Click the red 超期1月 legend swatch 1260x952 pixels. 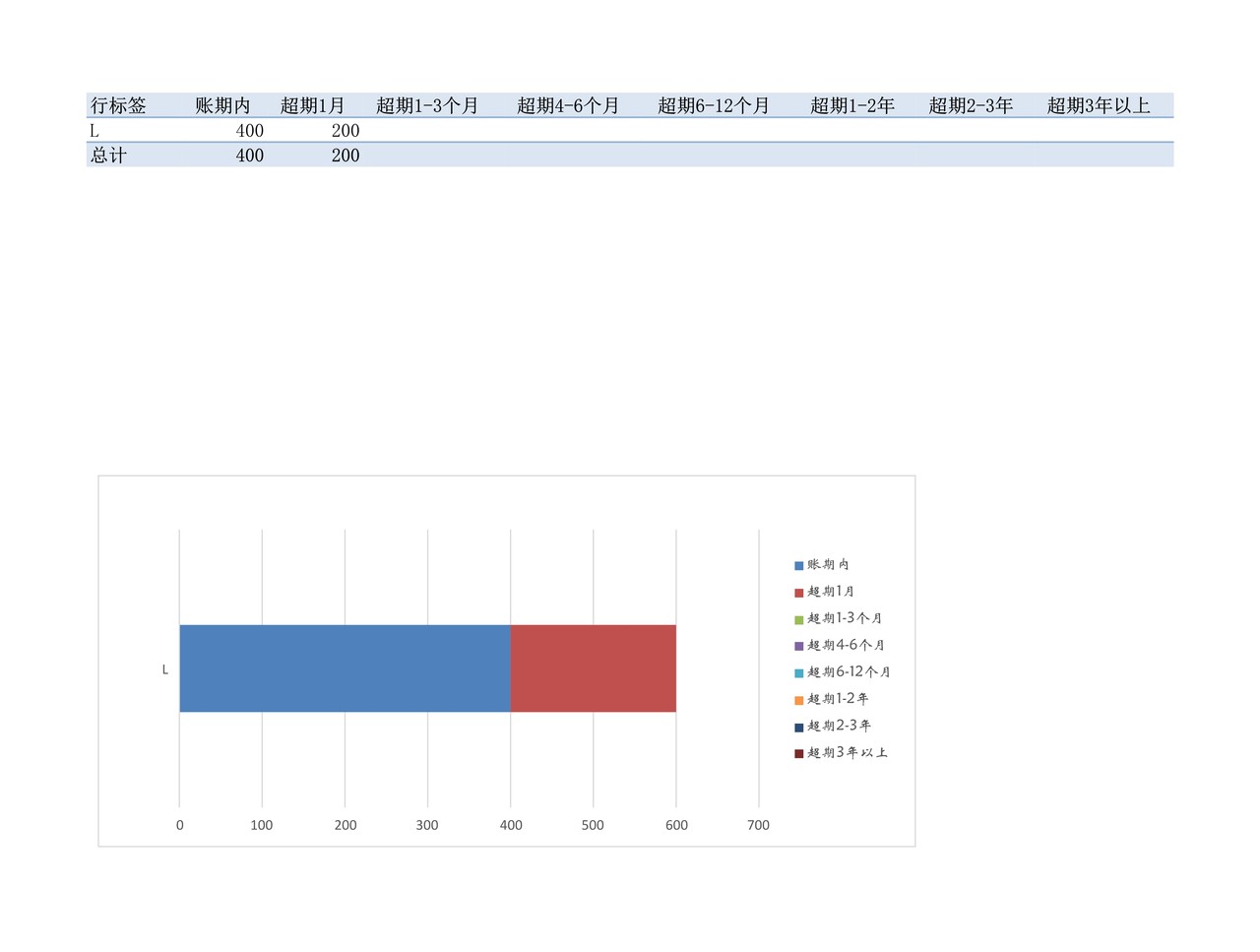pos(799,592)
